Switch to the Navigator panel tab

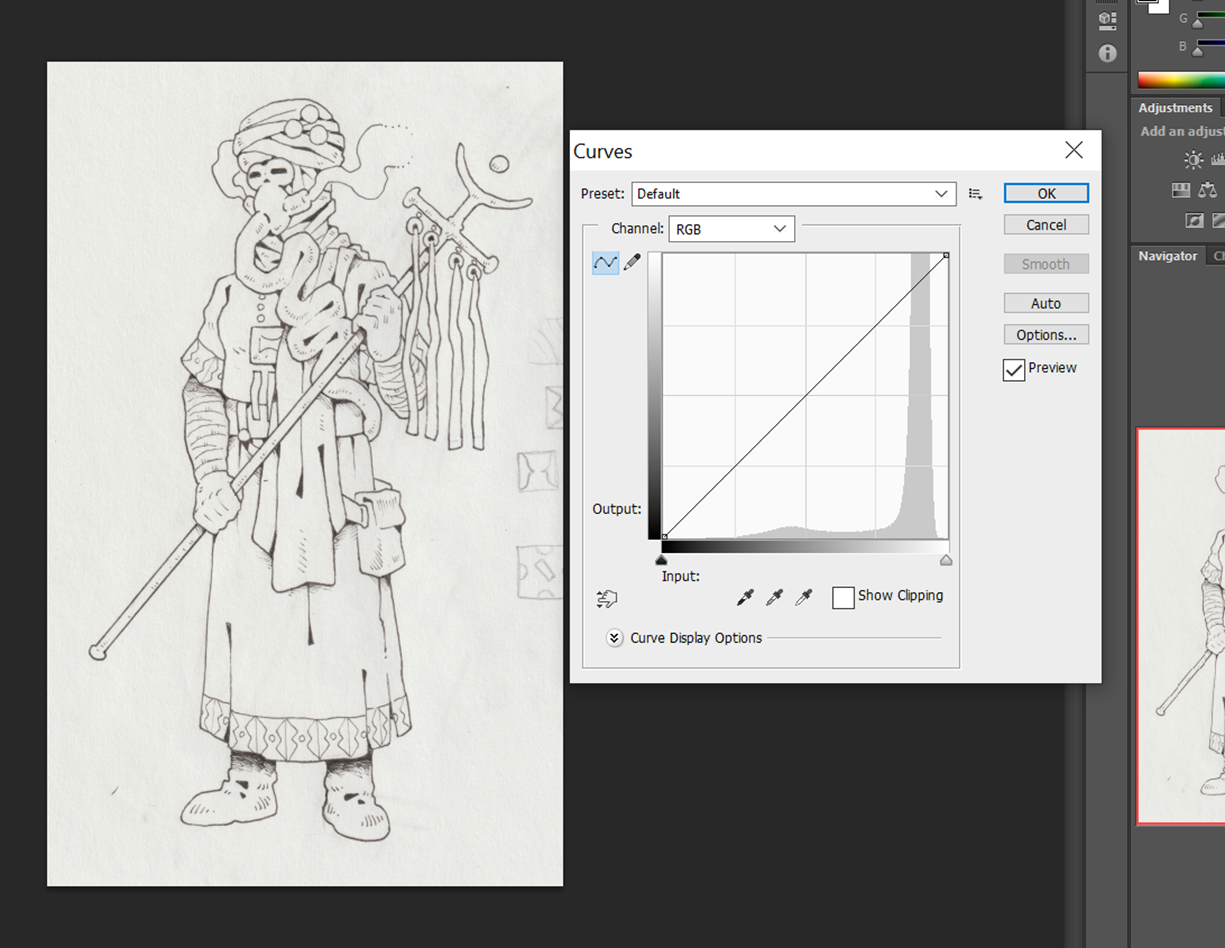pyautogui.click(x=1167, y=256)
